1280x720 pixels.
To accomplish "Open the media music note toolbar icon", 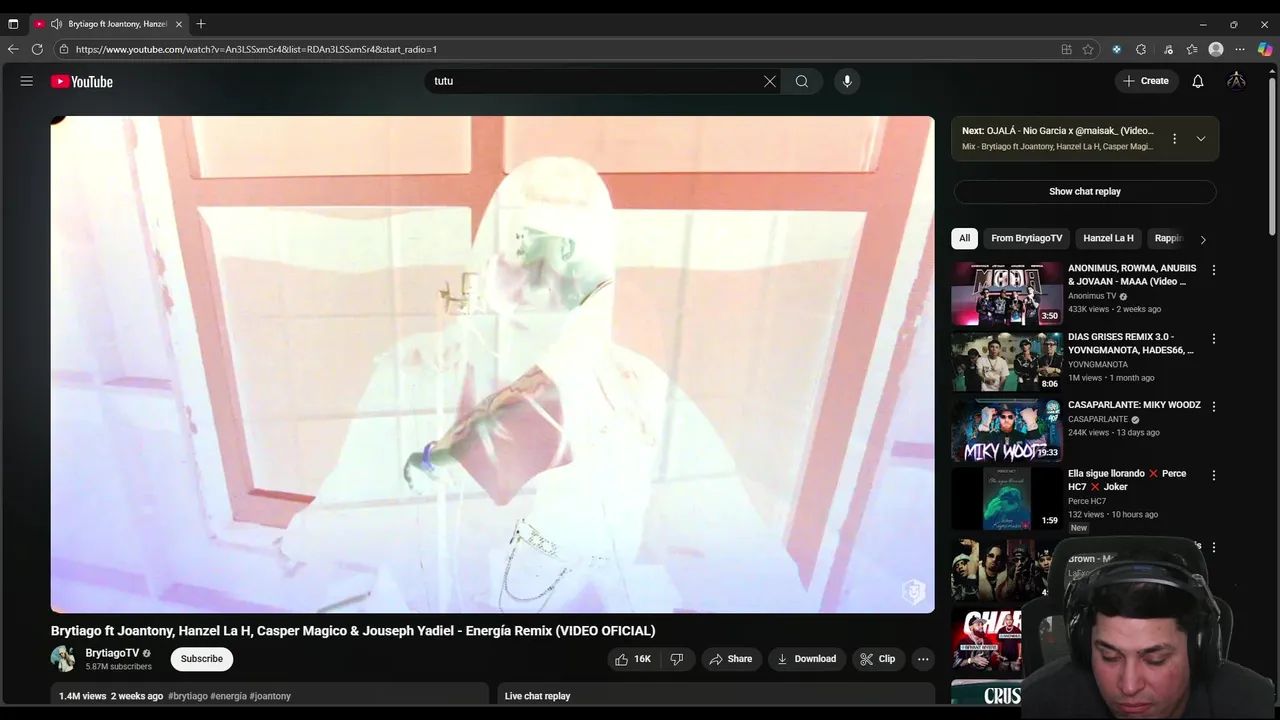I will pyautogui.click(x=1168, y=49).
